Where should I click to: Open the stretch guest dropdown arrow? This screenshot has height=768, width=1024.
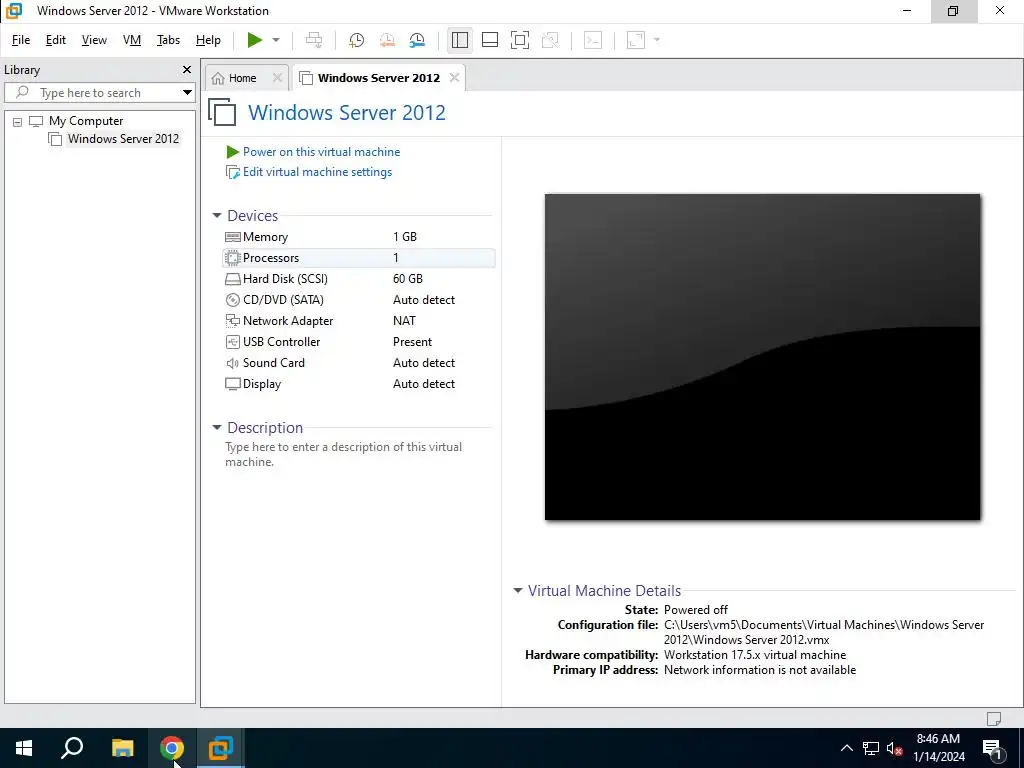pyautogui.click(x=656, y=40)
